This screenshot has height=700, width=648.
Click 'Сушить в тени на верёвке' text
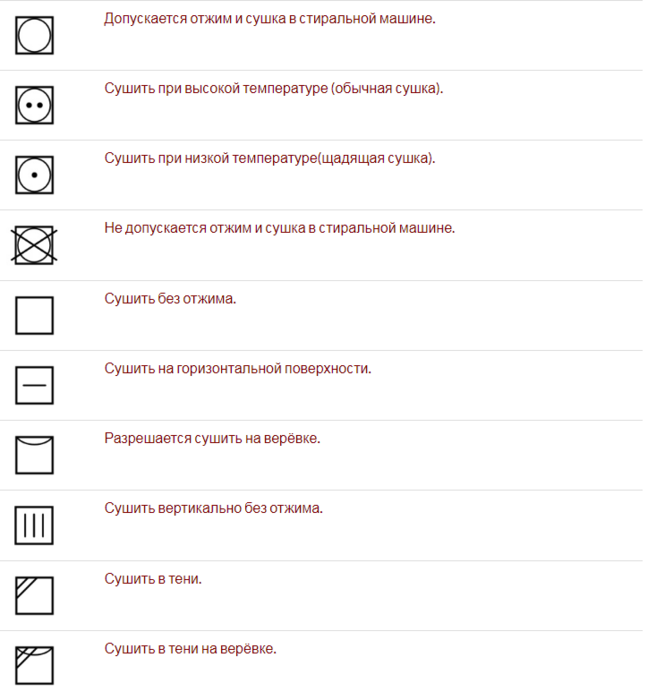[190, 649]
